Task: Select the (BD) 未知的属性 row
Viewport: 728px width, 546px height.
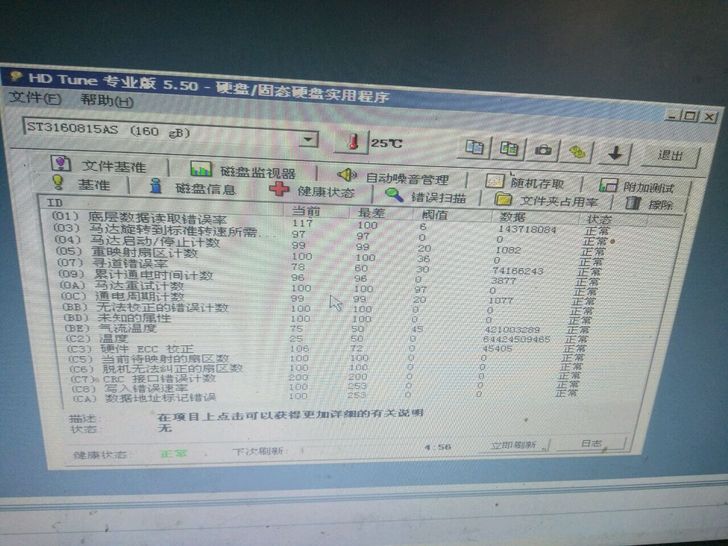Action: tap(326, 319)
